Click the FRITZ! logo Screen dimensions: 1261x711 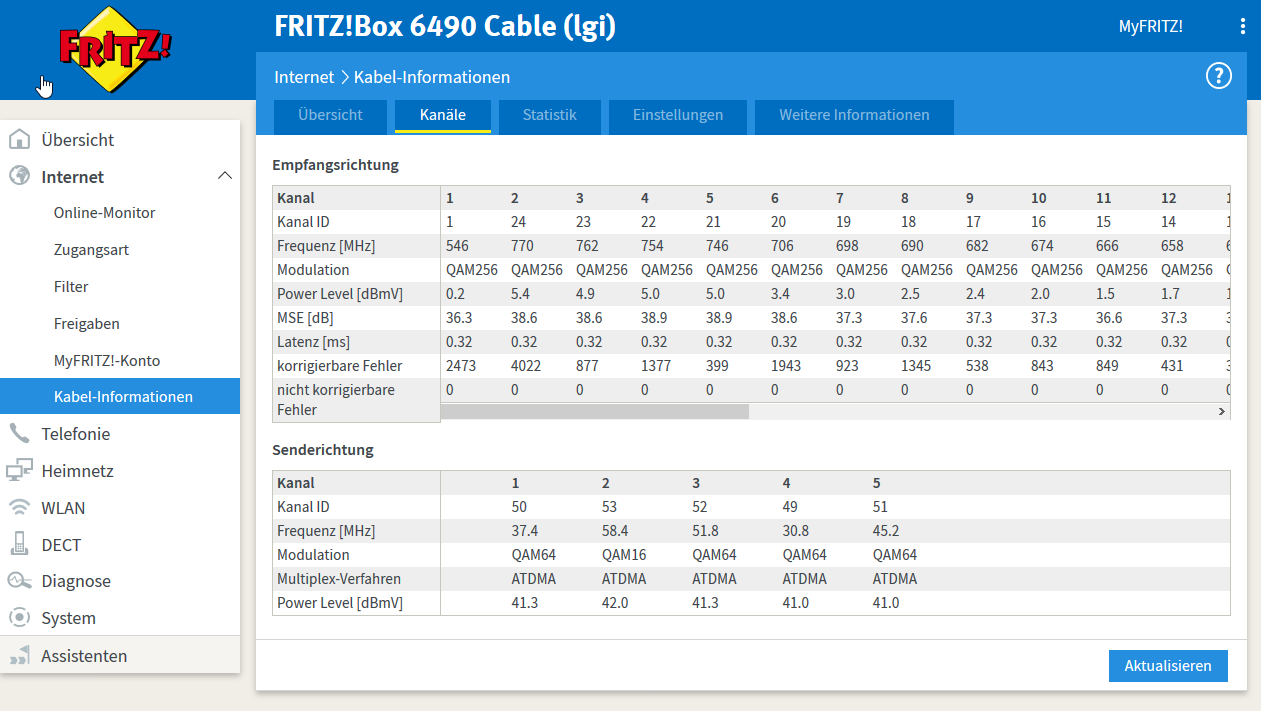116,49
